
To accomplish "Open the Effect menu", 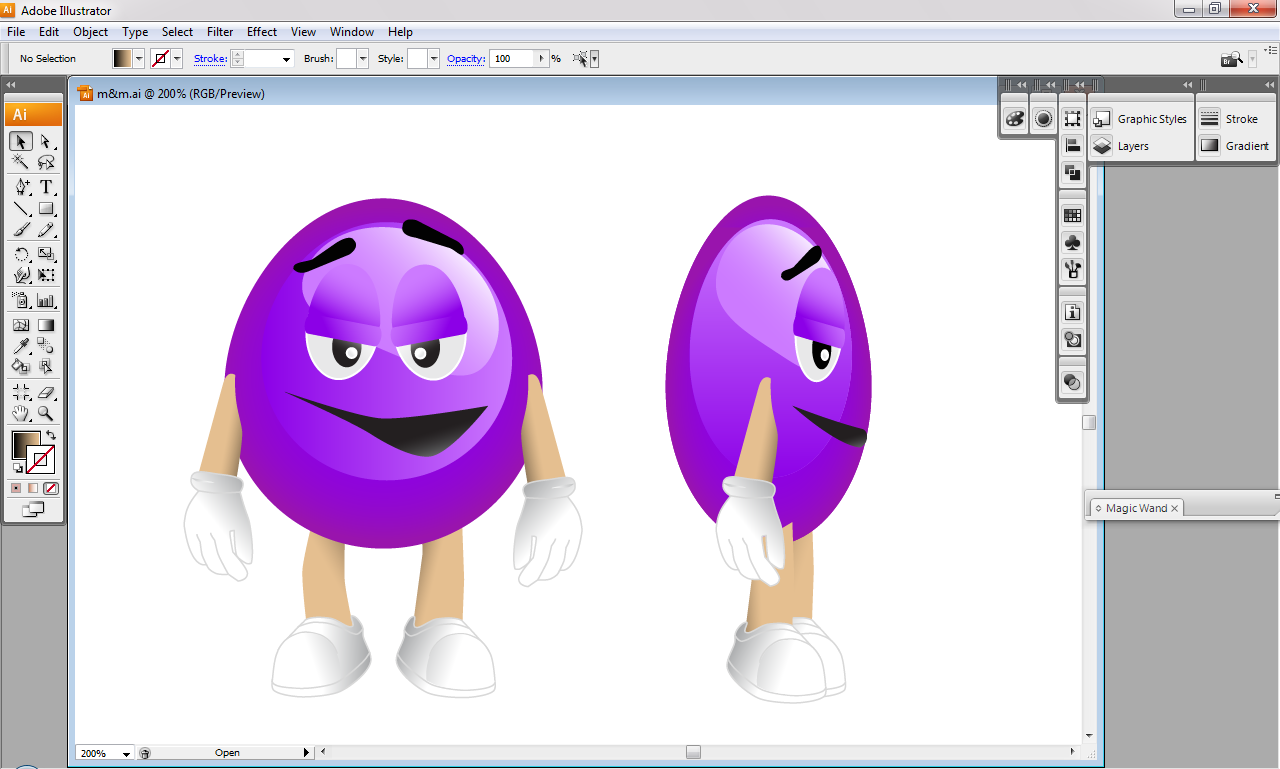I will tap(262, 32).
